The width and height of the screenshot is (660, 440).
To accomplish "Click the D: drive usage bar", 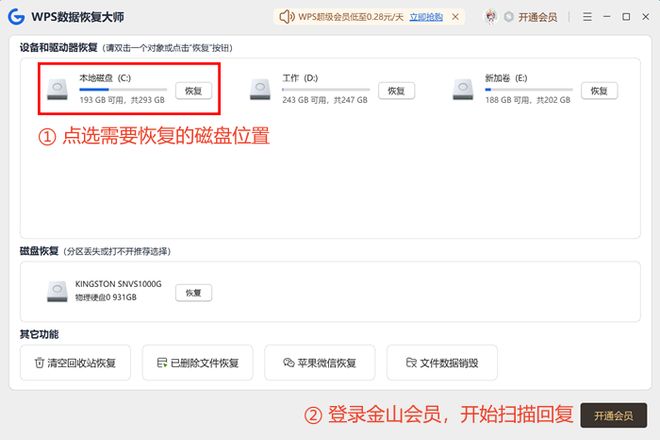I will (326, 89).
